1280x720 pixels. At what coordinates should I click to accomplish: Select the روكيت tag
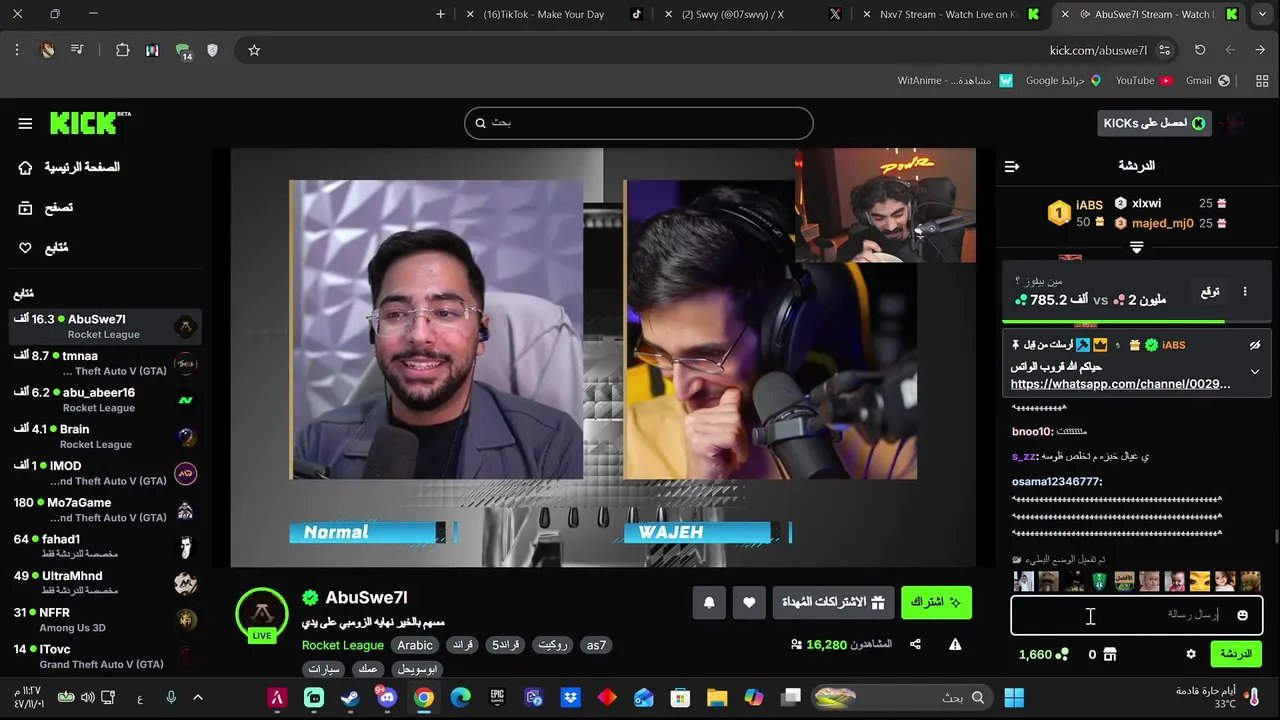click(x=553, y=645)
